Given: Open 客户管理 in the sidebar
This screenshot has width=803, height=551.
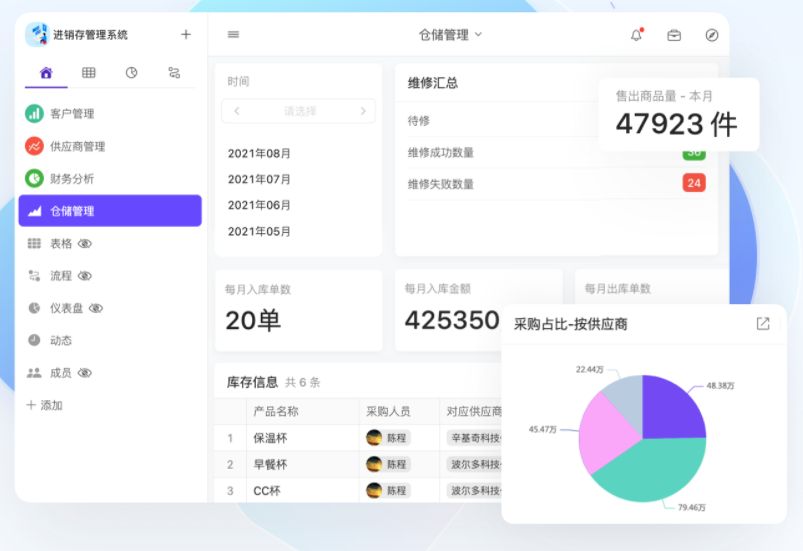Looking at the screenshot, I should point(110,113).
